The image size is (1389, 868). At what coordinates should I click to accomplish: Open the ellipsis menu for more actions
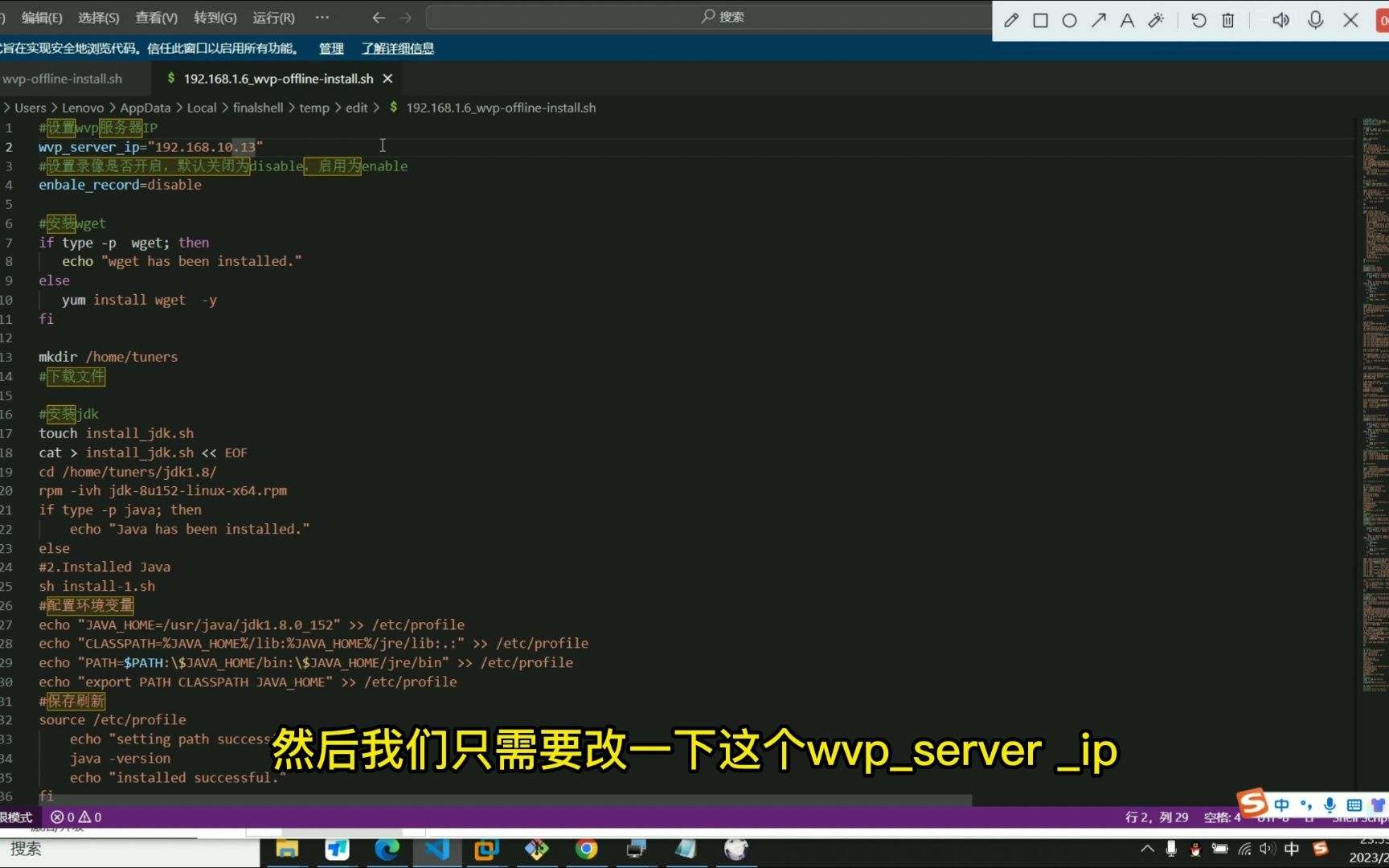(x=322, y=17)
